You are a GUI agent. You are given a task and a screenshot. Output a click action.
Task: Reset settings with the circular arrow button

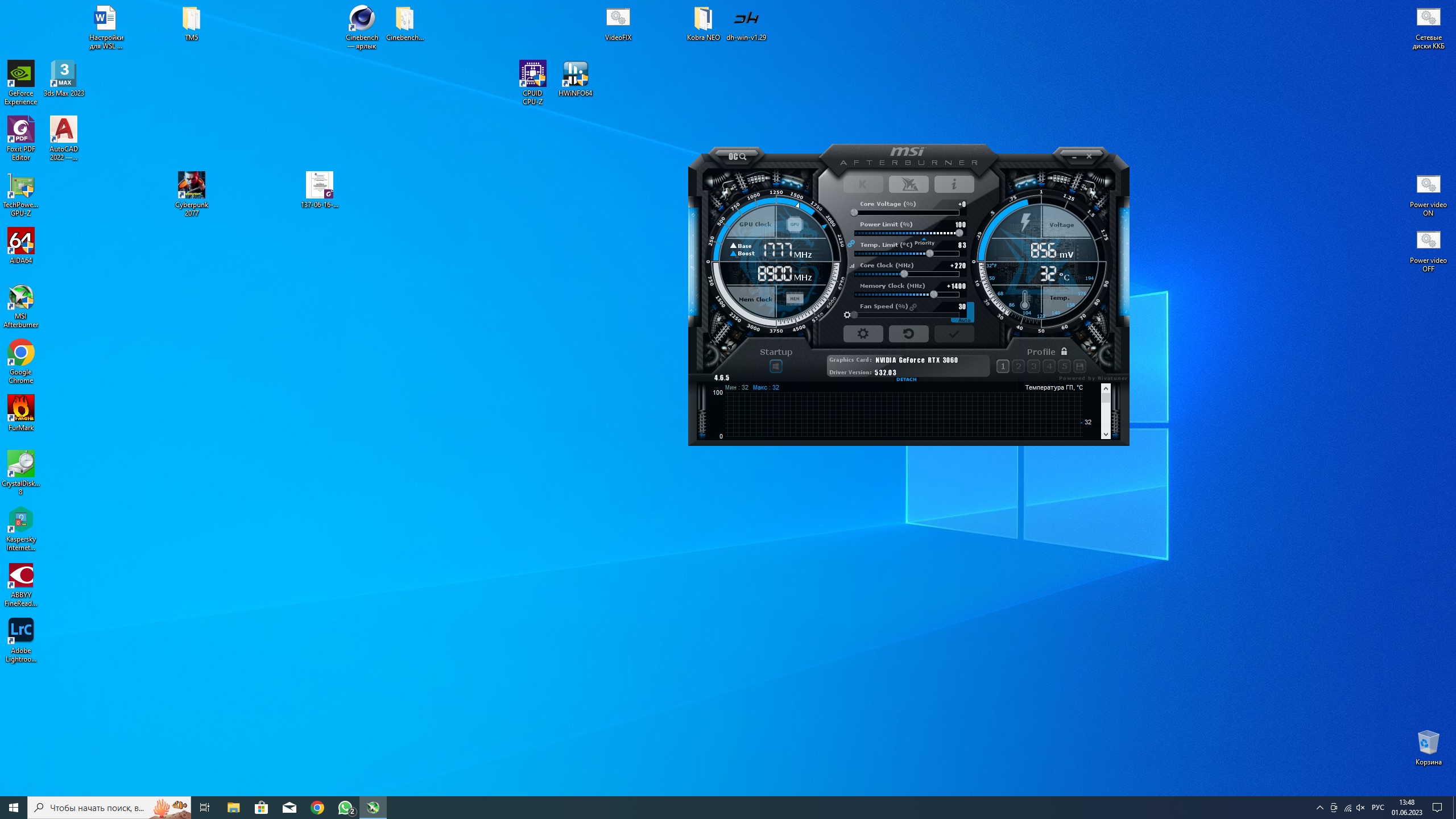[908, 334]
